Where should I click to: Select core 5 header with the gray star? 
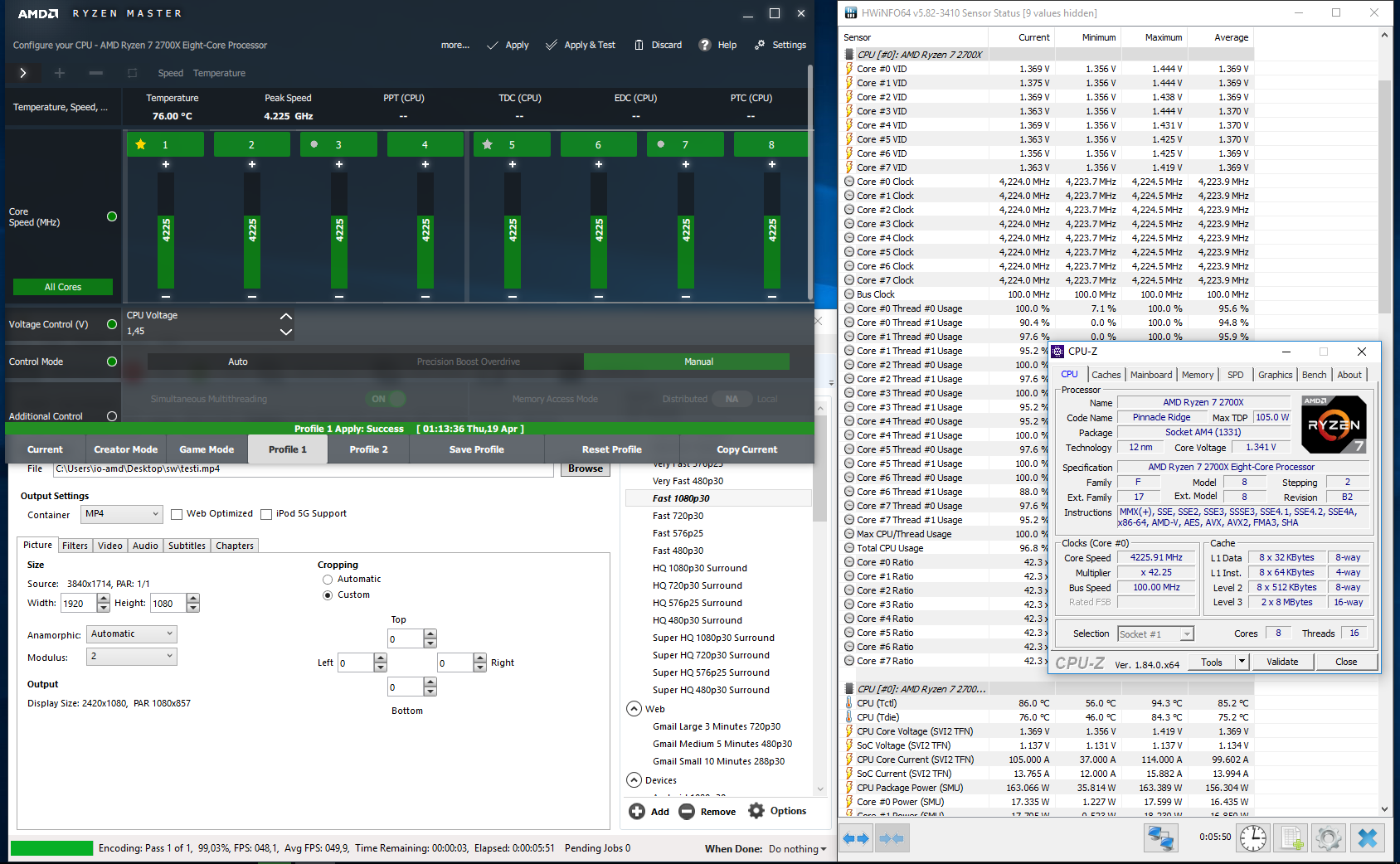[512, 144]
